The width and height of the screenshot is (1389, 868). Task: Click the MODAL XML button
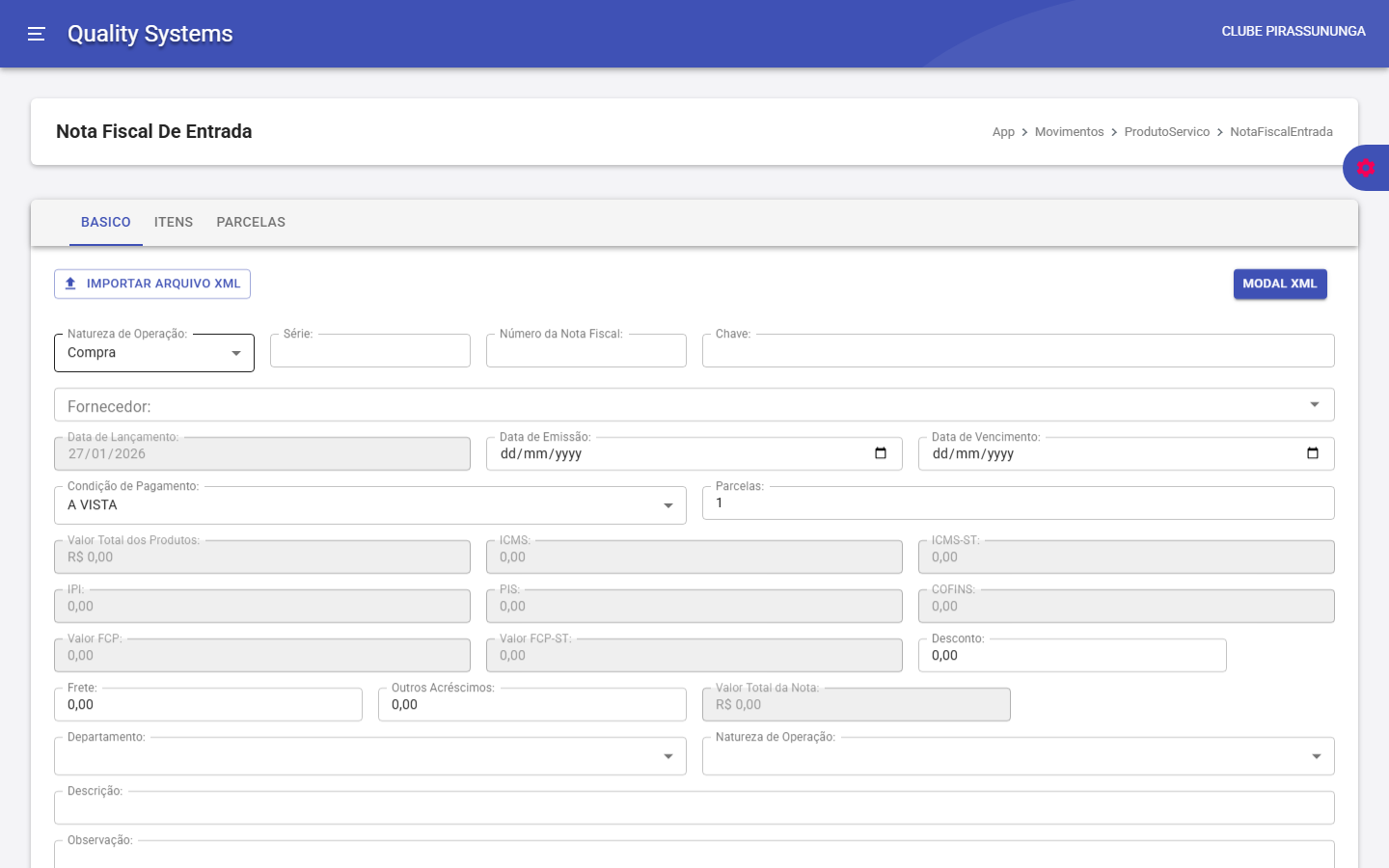[1279, 284]
